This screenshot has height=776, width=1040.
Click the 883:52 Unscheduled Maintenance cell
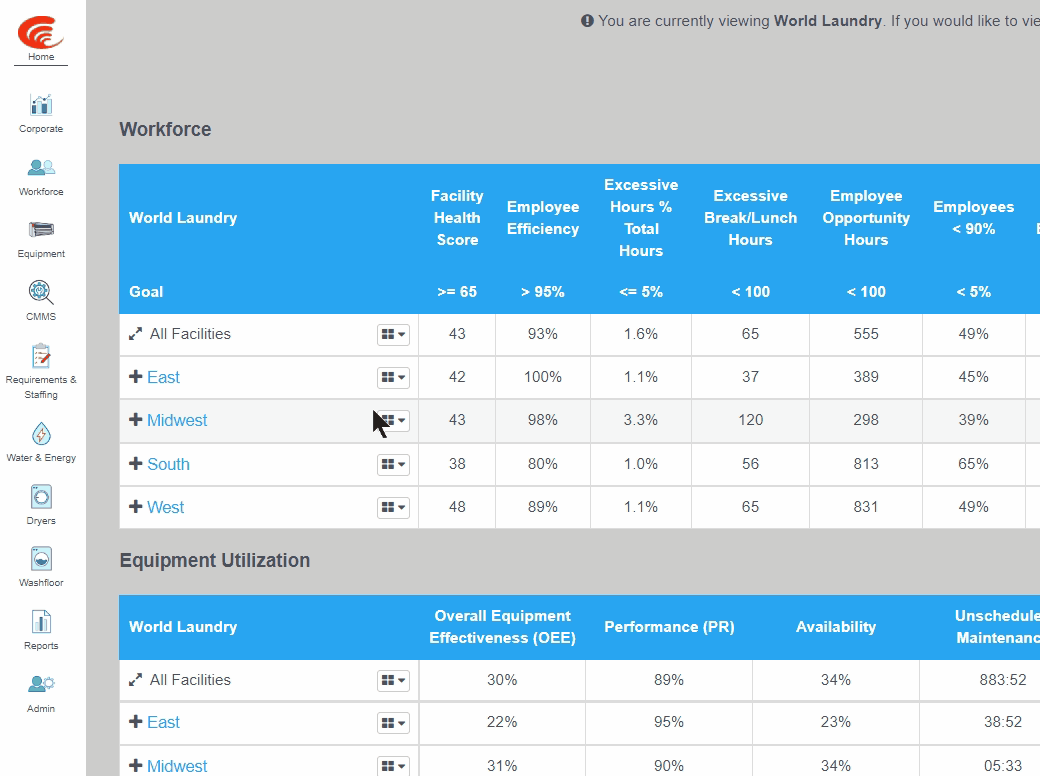point(1003,680)
